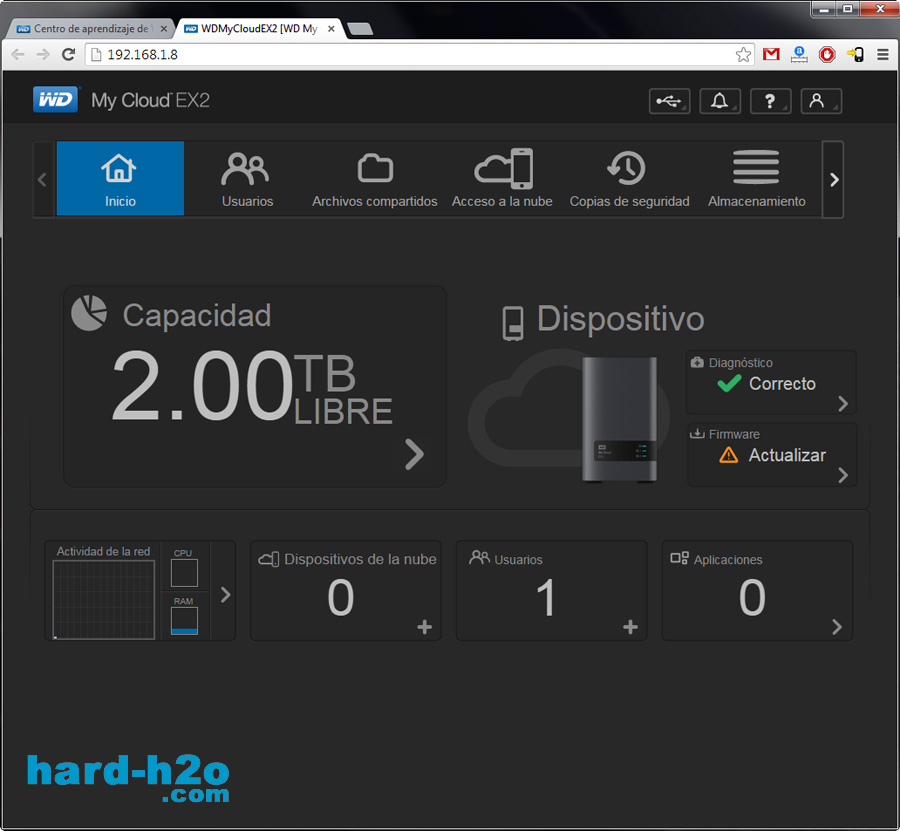Open Archivos compartidos tab
The width and height of the screenshot is (900, 831).
click(x=375, y=178)
